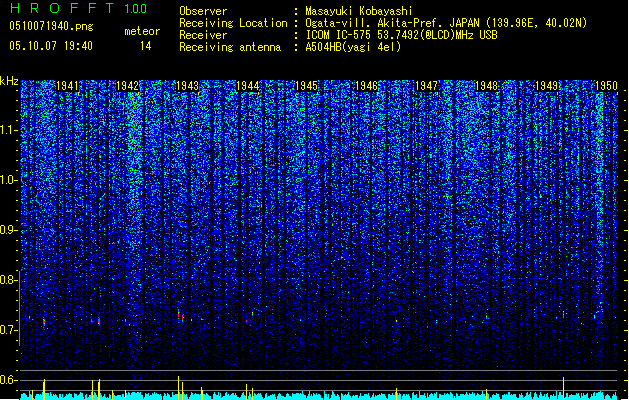The width and height of the screenshot is (629, 400).
Task: Click the meteor label
Action: click(142, 31)
